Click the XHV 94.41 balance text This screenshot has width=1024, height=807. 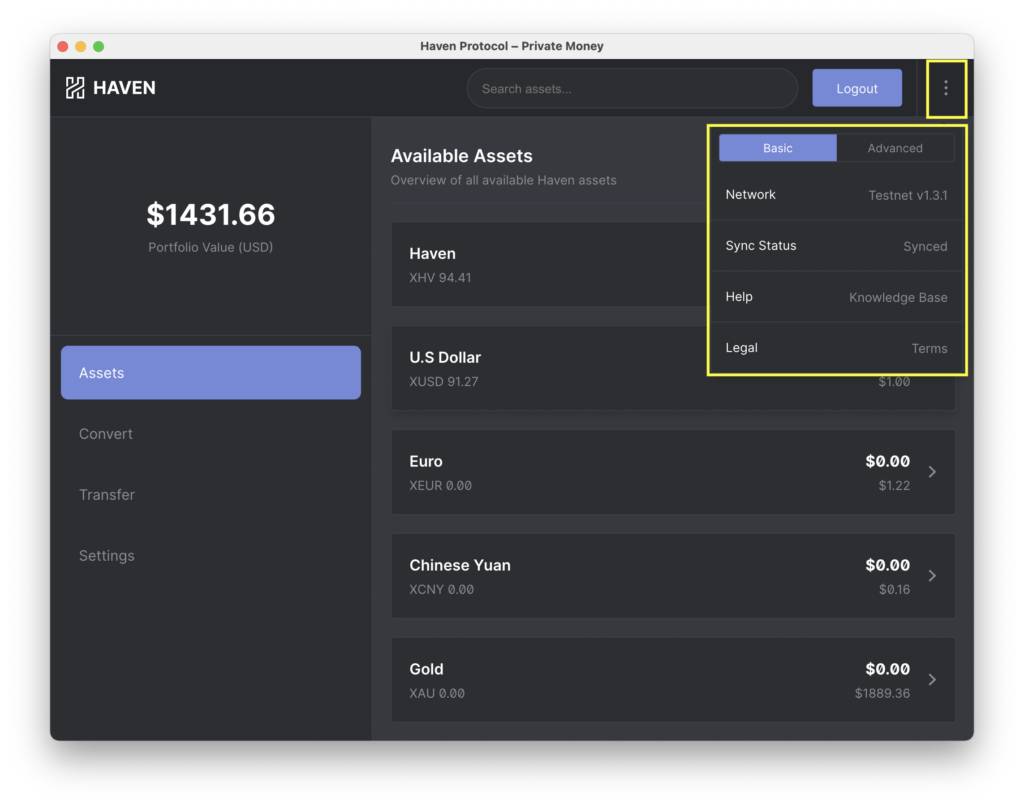[x=440, y=278]
